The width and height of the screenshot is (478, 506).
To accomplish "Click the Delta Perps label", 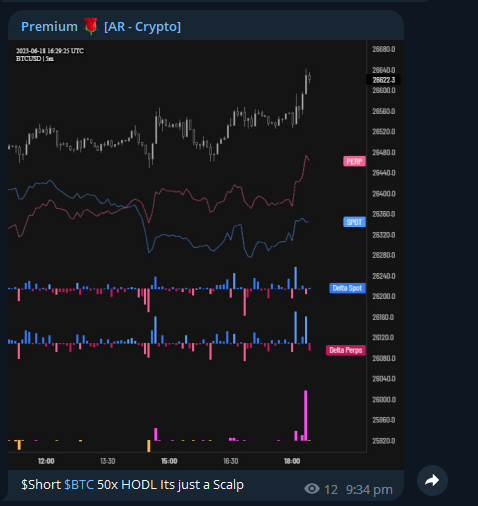I will [x=346, y=350].
